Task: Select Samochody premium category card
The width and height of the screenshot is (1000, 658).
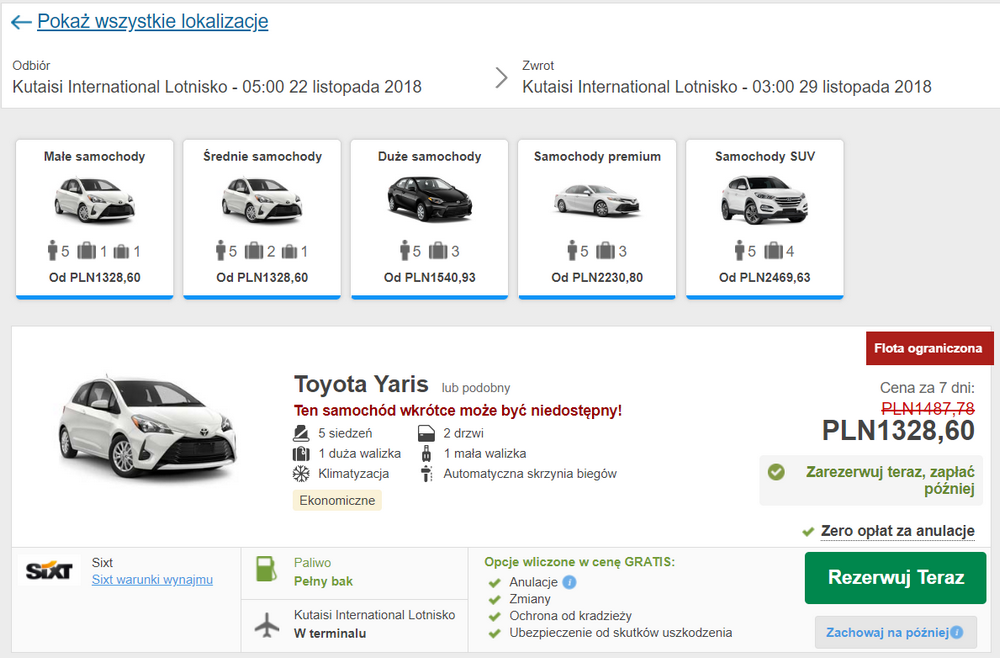Action: pyautogui.click(x=597, y=219)
